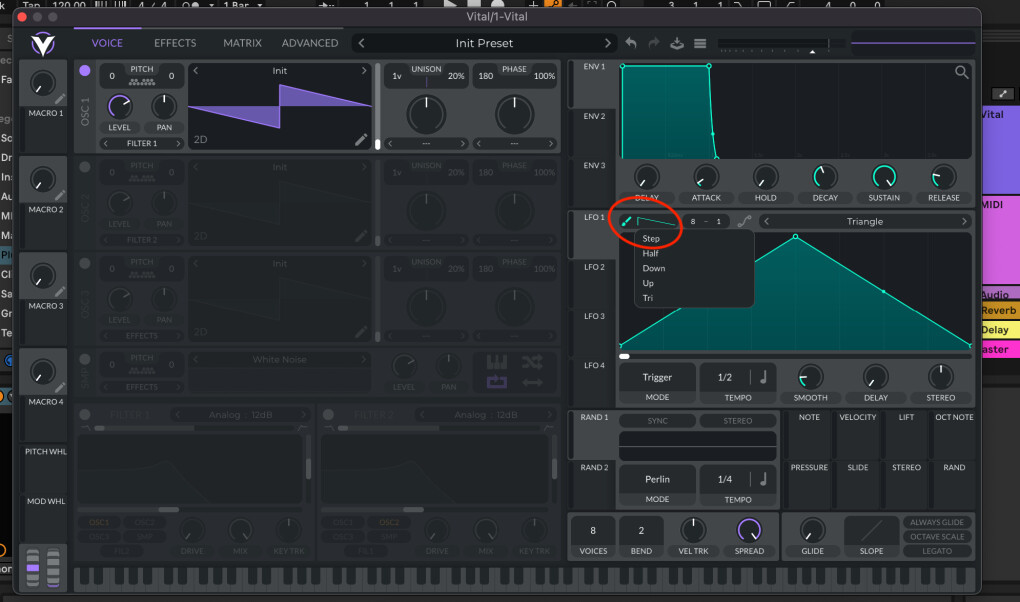
Task: Toggle OSC 1 on/off button
Action: point(85,70)
